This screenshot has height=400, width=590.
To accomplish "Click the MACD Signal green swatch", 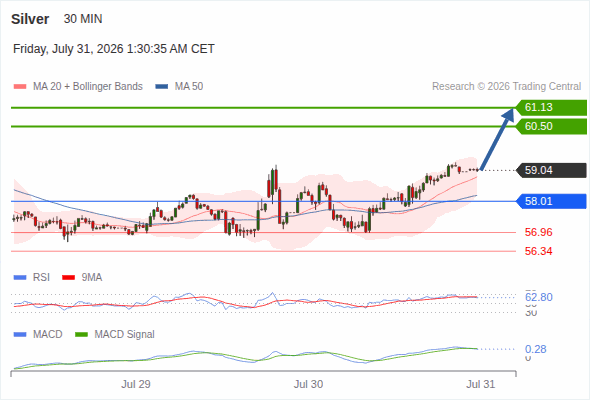I will coord(82,335).
